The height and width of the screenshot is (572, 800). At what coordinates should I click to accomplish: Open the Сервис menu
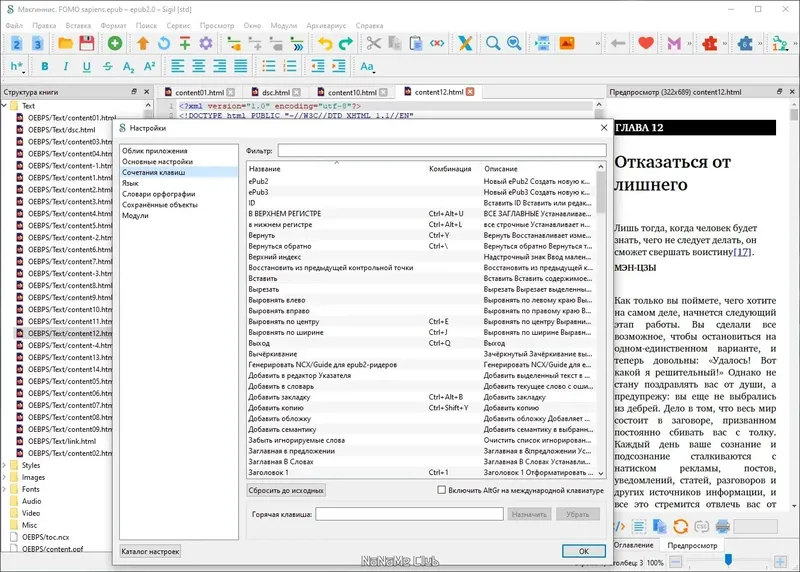[x=178, y=26]
